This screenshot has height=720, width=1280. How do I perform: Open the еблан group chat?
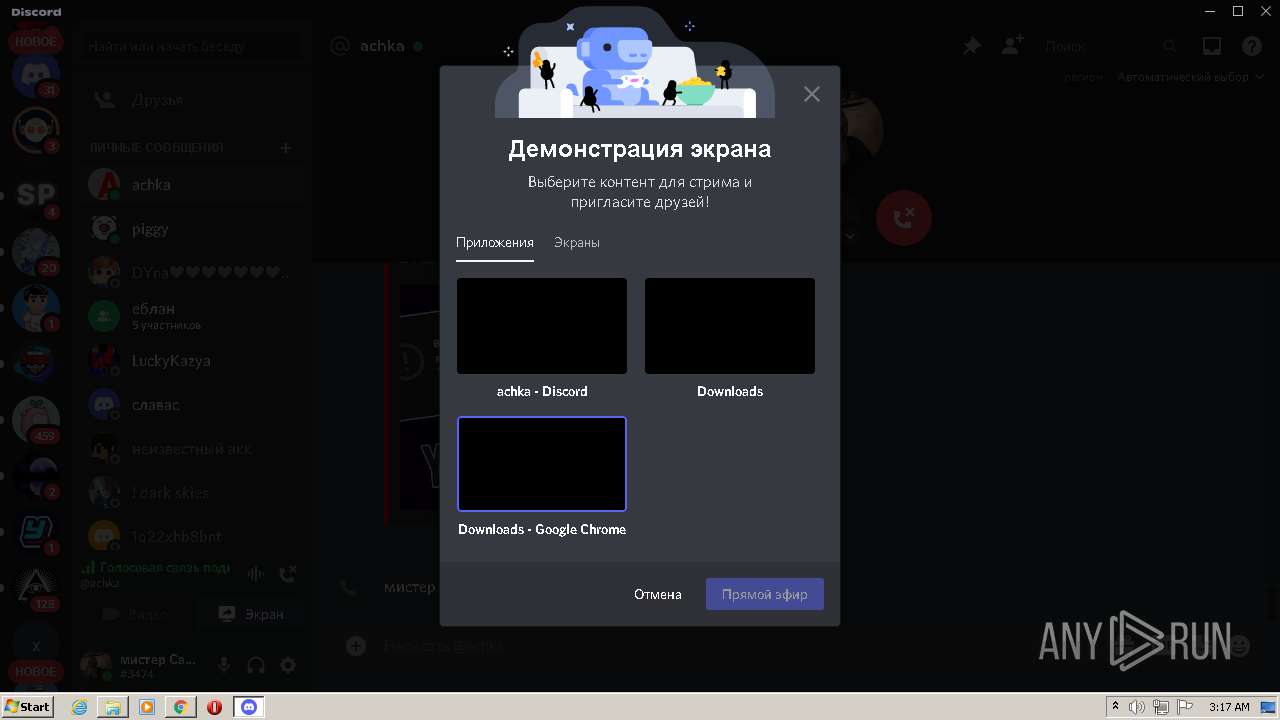190,316
